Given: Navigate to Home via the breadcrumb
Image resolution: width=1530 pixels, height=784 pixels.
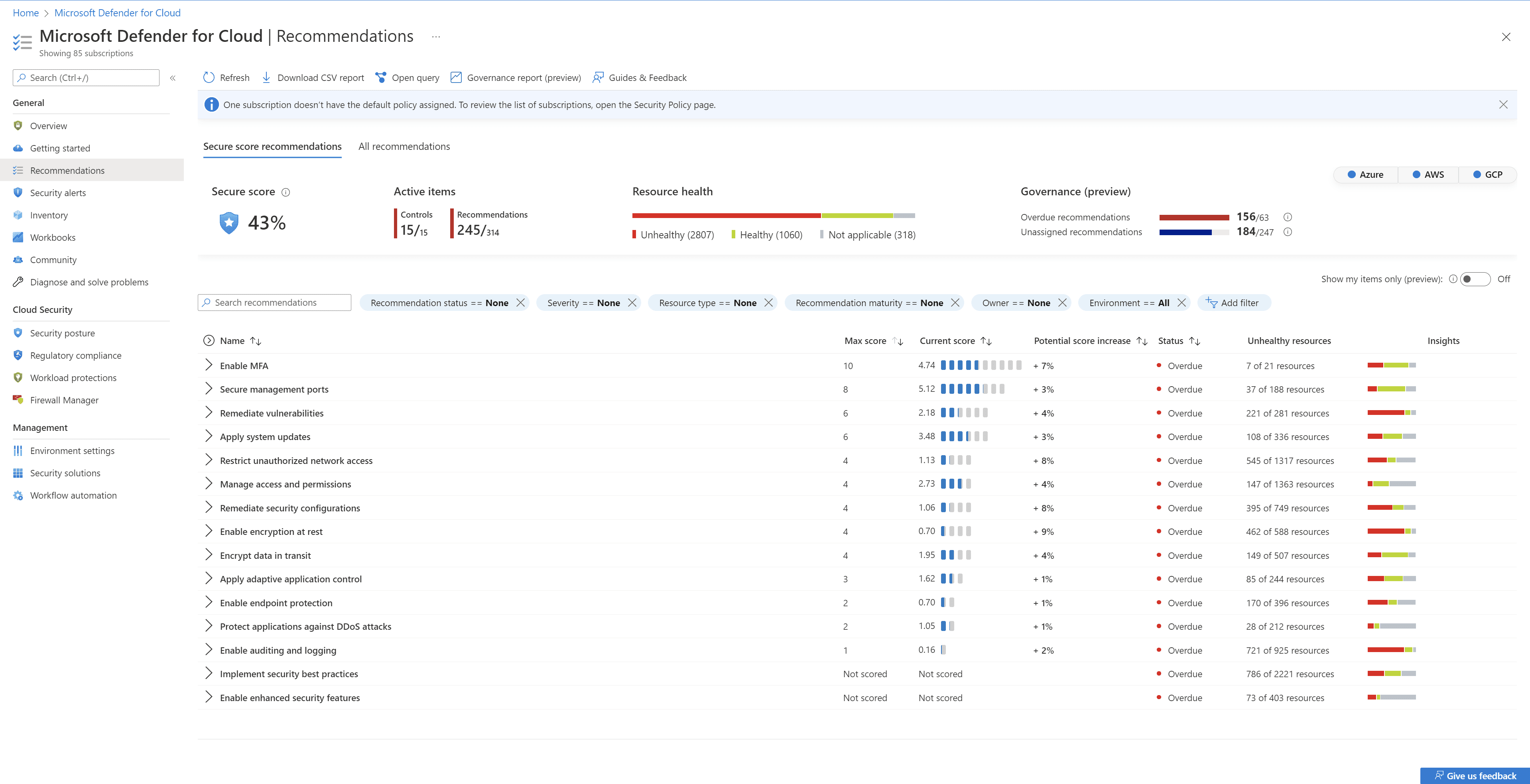Looking at the screenshot, I should coord(26,12).
